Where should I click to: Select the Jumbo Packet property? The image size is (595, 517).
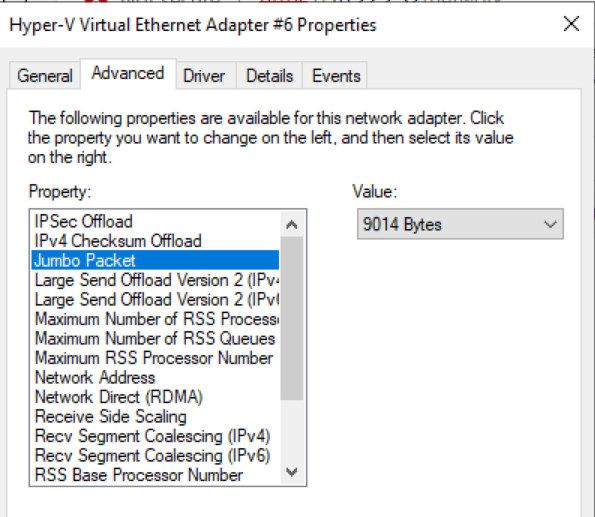155,260
